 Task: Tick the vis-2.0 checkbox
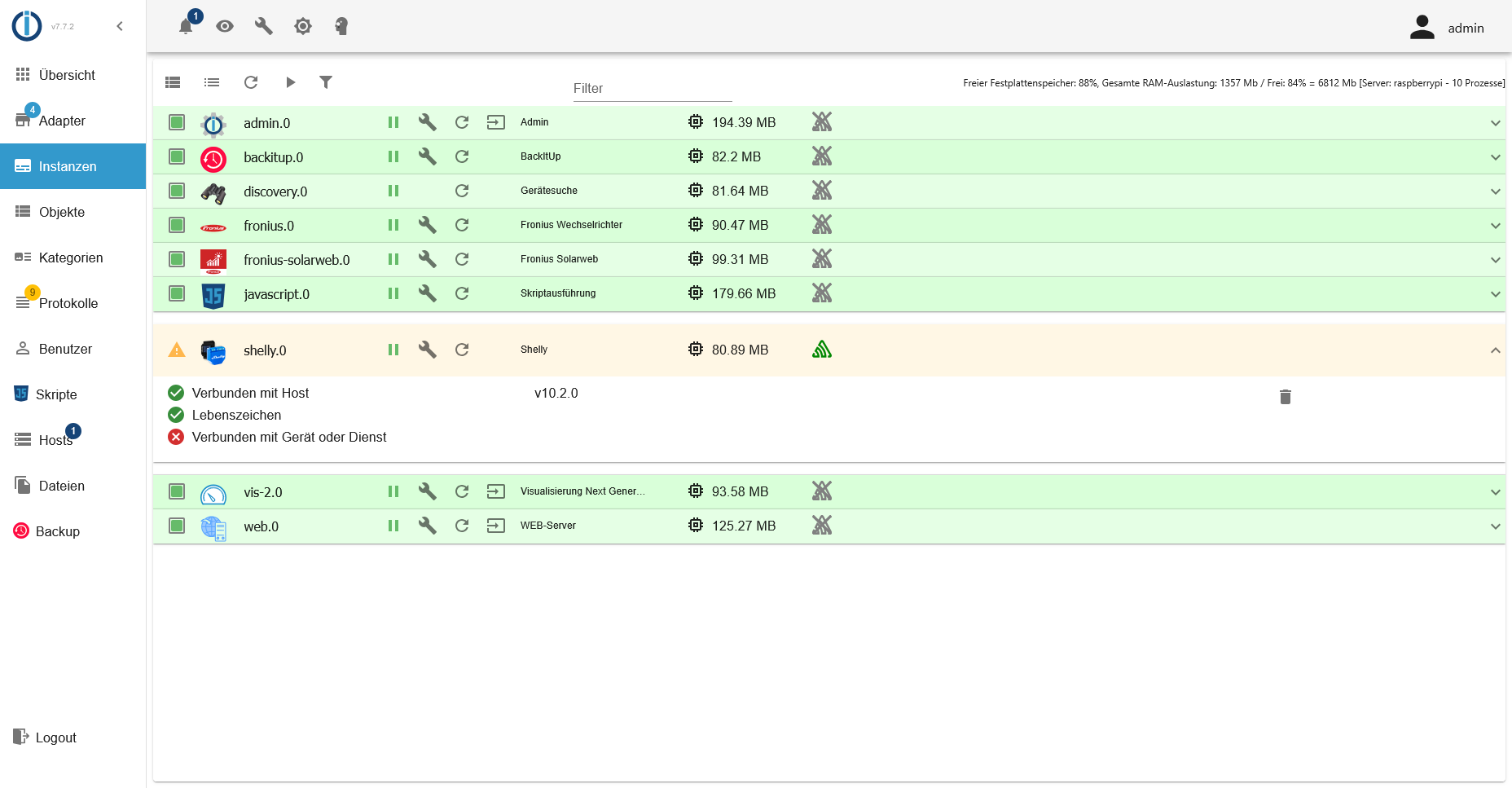point(177,491)
